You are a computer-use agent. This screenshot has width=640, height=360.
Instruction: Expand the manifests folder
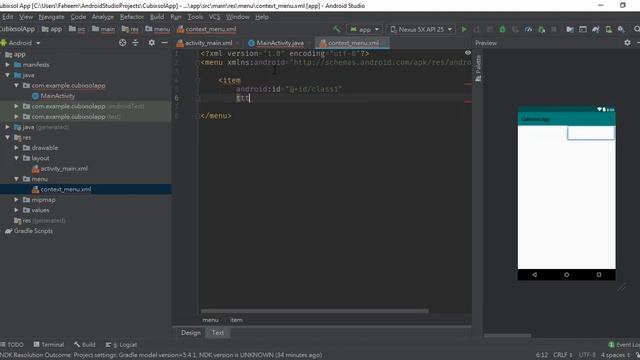pyautogui.click(x=7, y=64)
